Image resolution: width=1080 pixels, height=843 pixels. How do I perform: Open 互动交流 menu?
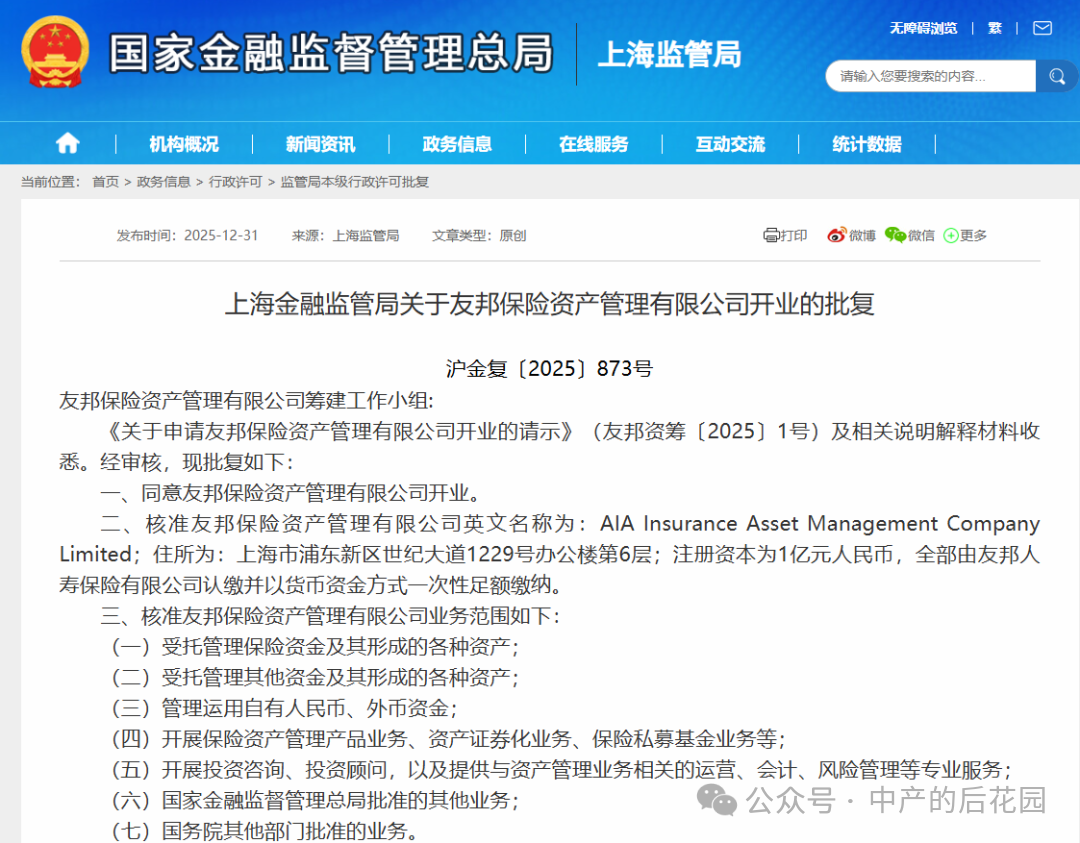(730, 144)
